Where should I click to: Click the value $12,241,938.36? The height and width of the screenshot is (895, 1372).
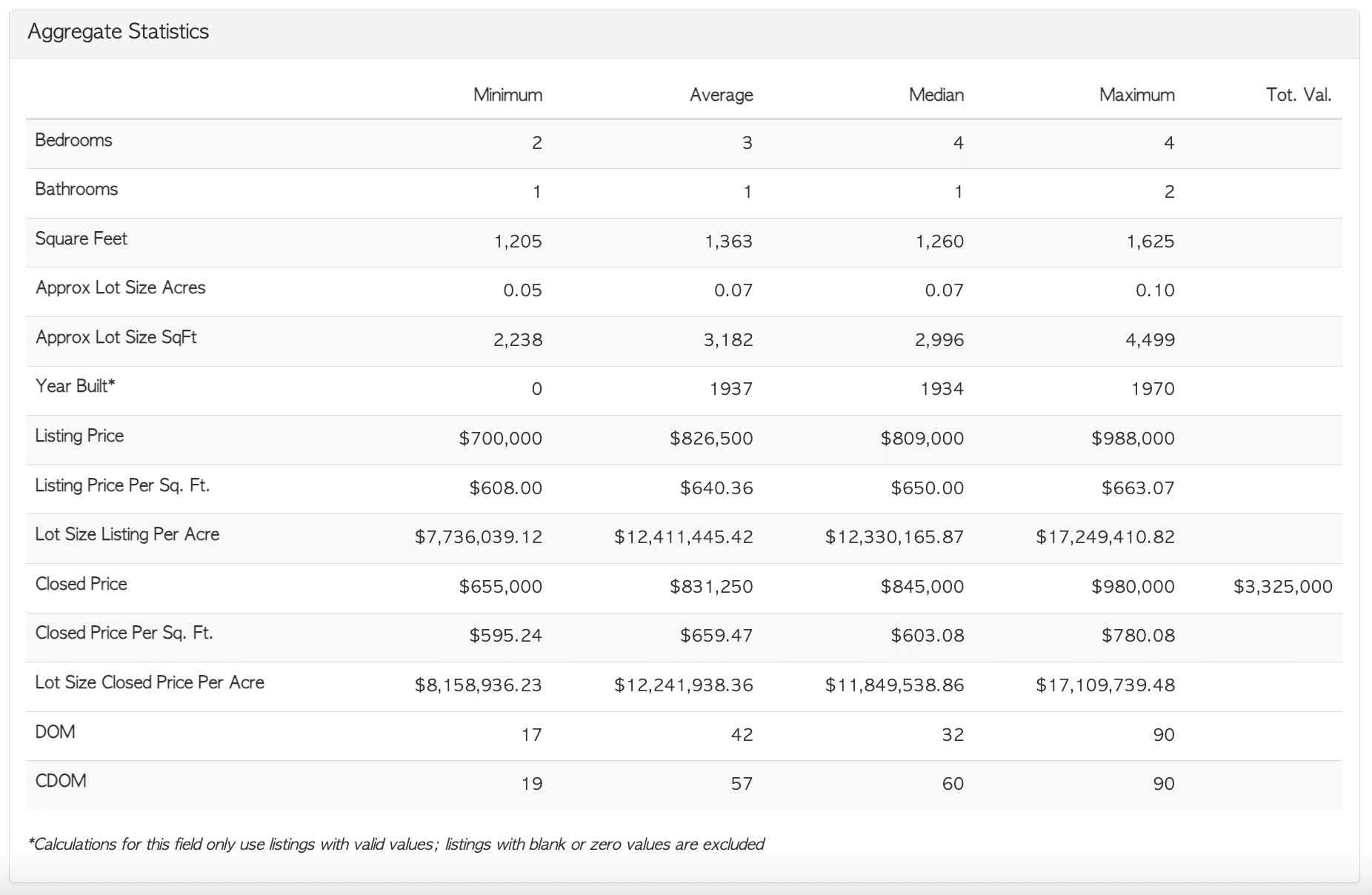[684, 685]
